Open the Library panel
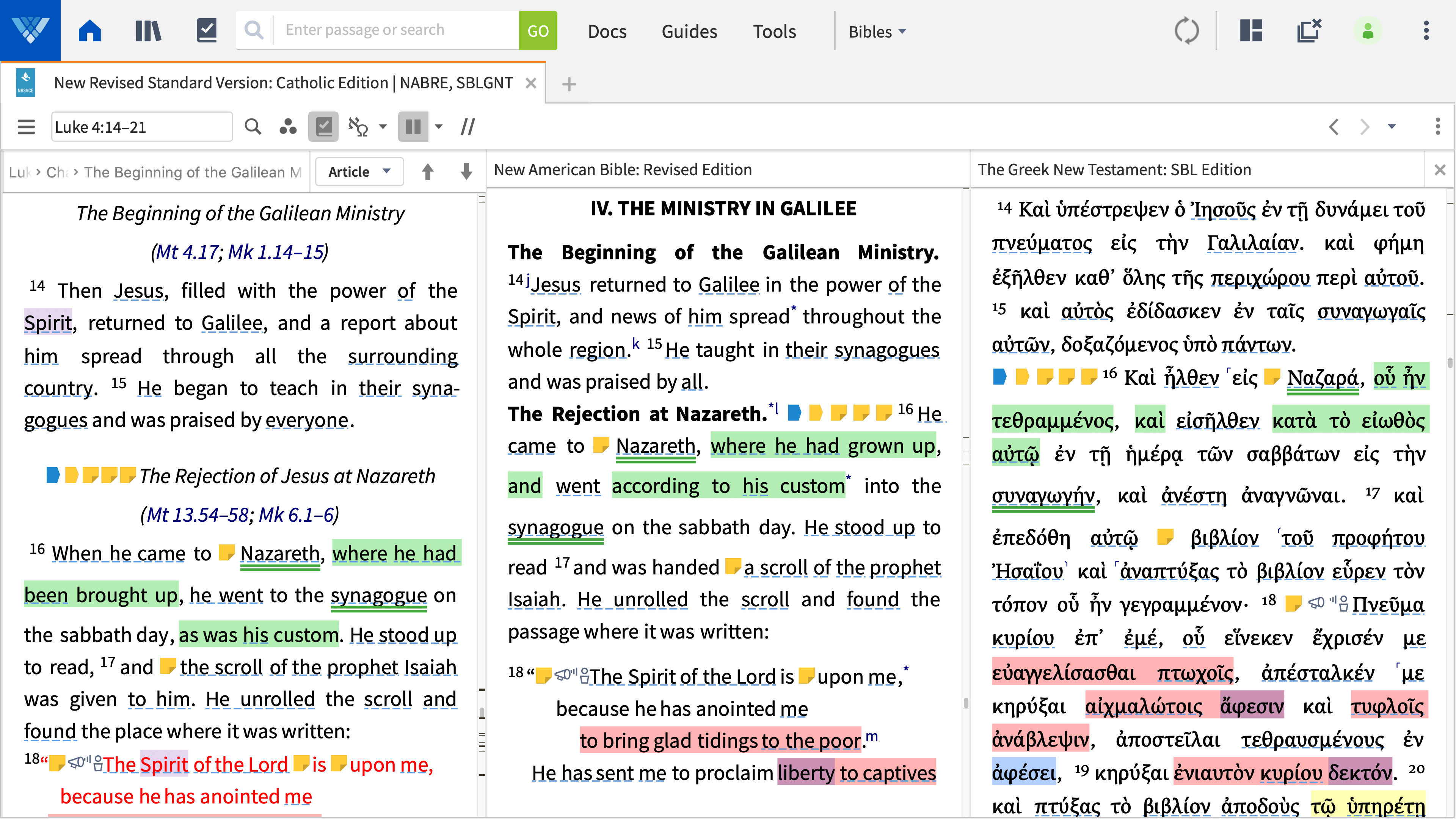This screenshot has width=1456, height=819. pyautogui.click(x=148, y=30)
